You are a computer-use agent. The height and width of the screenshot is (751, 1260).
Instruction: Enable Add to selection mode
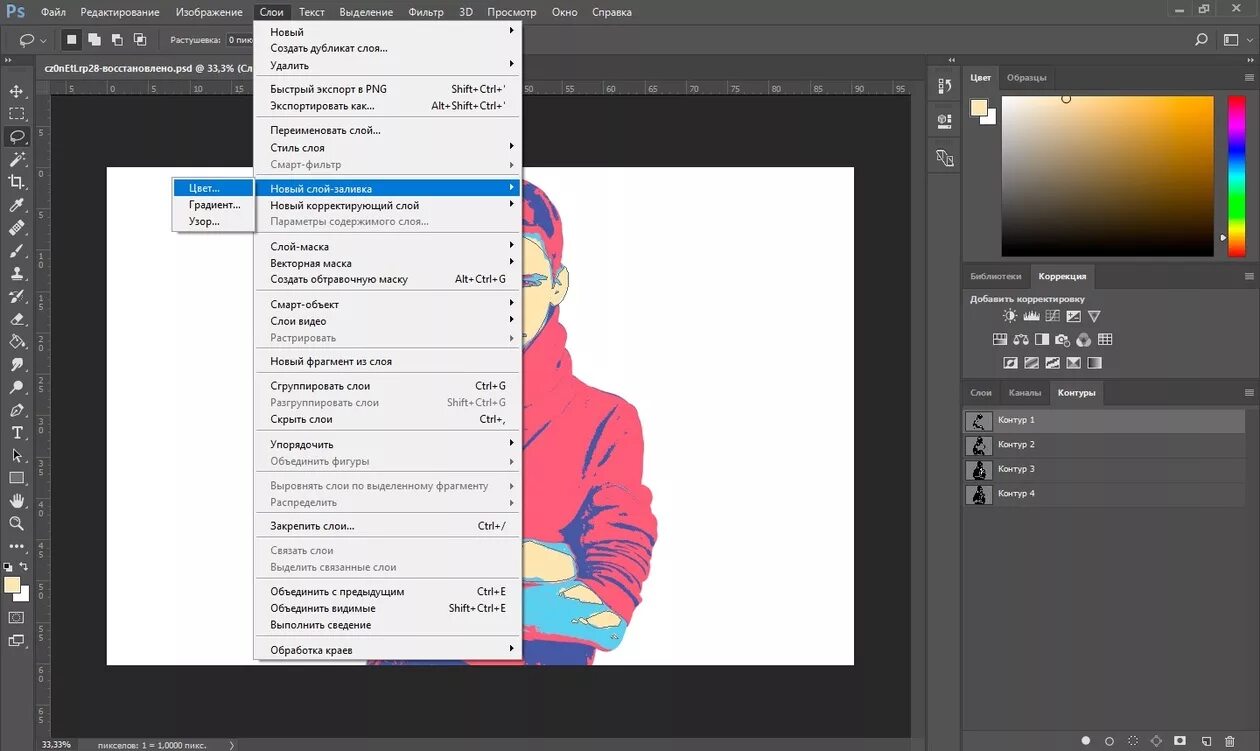(x=95, y=40)
